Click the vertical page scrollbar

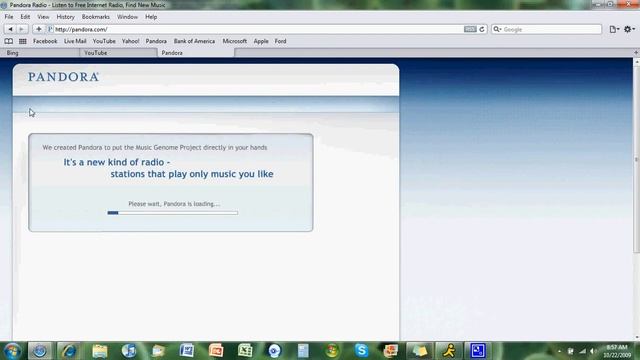click(x=636, y=159)
